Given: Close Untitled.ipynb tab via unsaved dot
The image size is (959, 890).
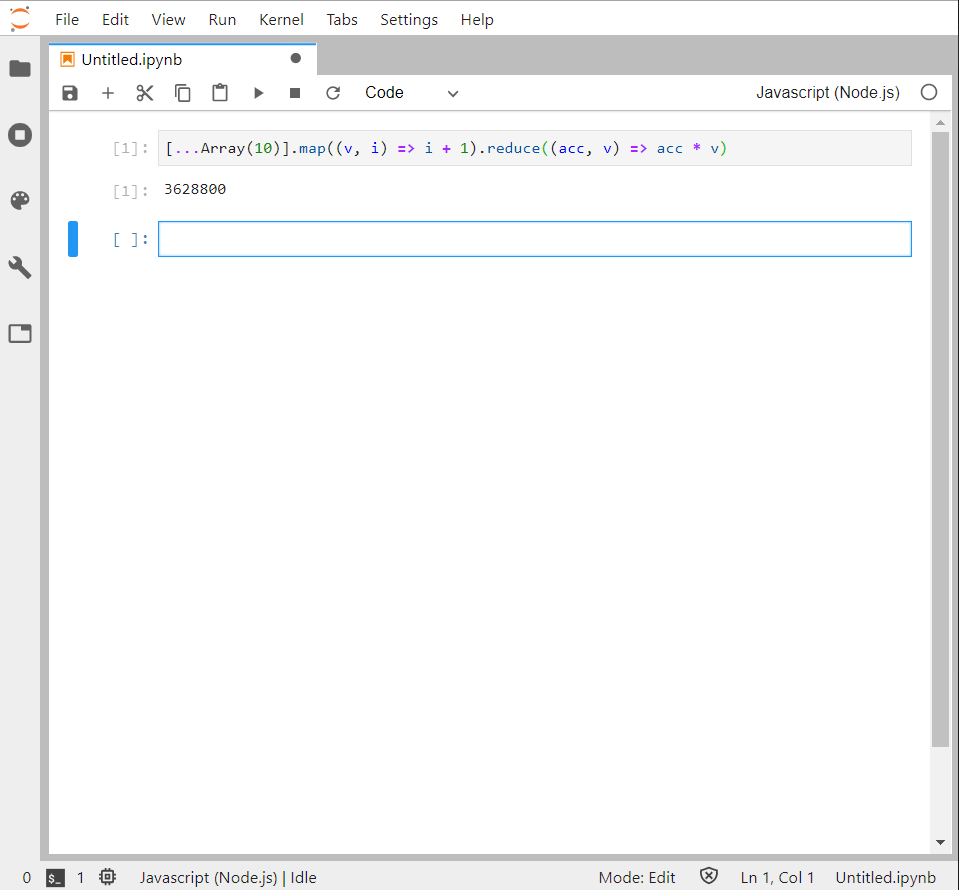Looking at the screenshot, I should [x=296, y=59].
